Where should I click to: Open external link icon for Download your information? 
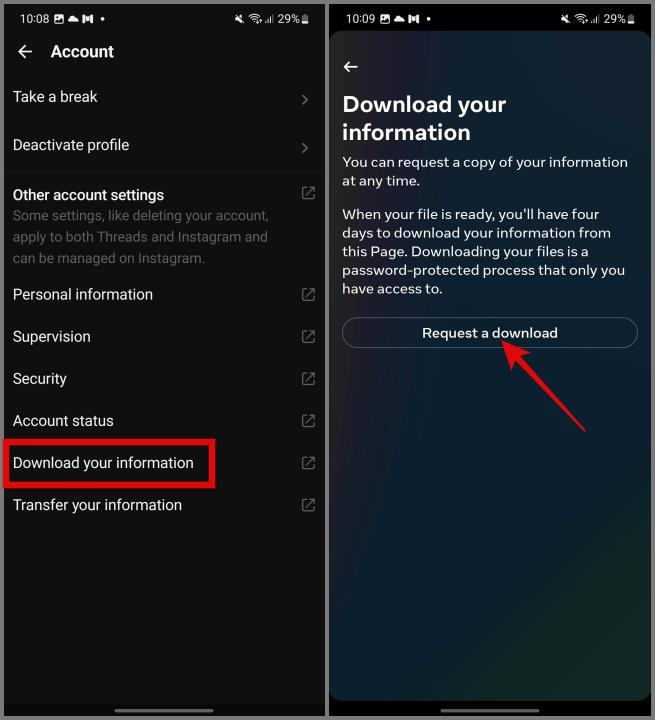(x=308, y=463)
